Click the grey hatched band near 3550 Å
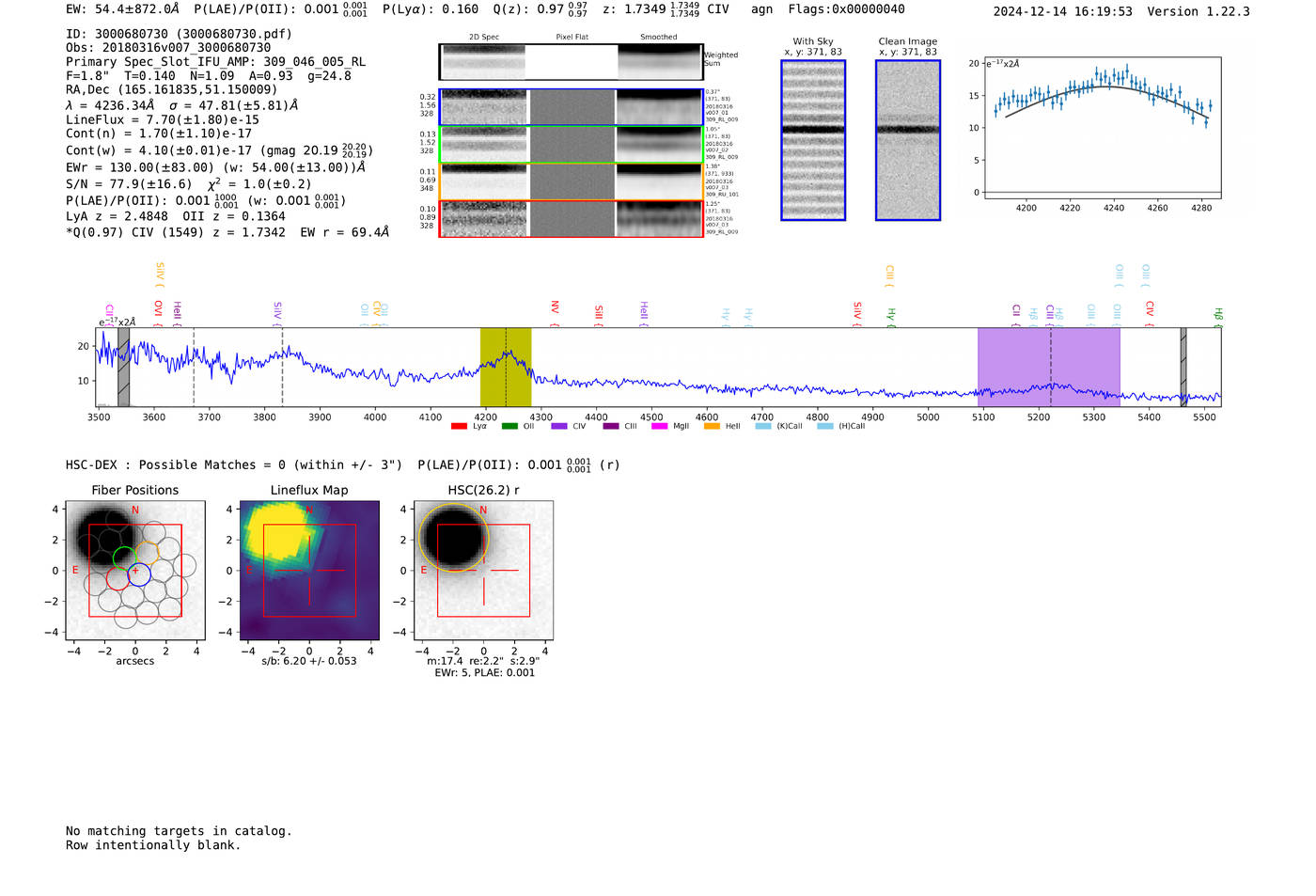The width and height of the screenshot is (1316, 896). pyautogui.click(x=123, y=368)
